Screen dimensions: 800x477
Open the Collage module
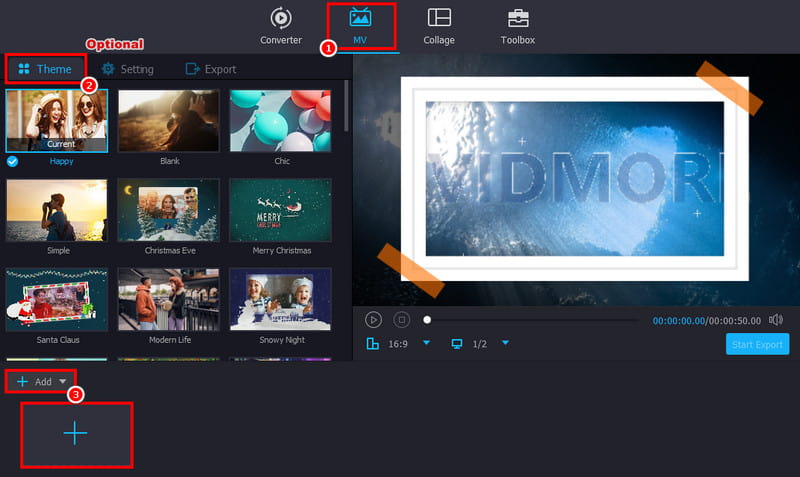point(439,26)
